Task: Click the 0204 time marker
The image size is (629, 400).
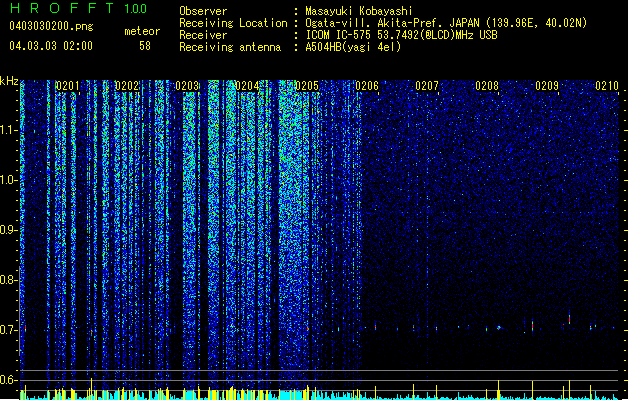Action: 247,86
